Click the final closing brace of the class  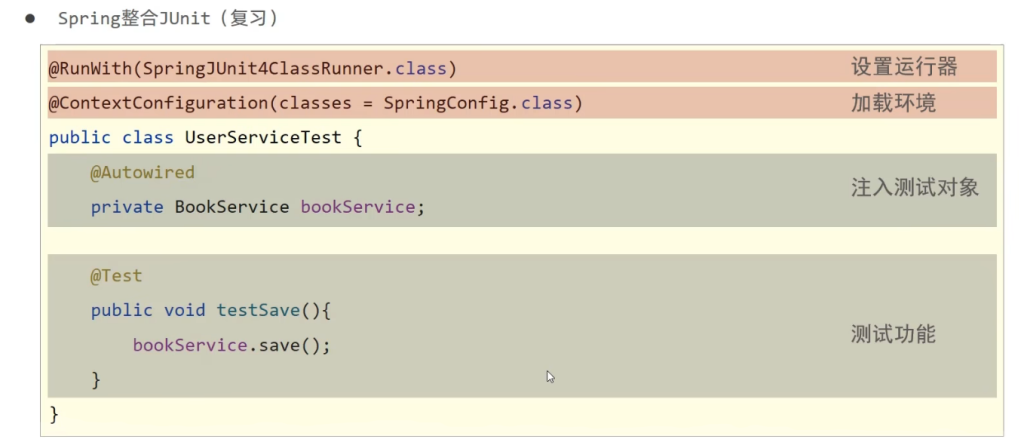point(54,413)
